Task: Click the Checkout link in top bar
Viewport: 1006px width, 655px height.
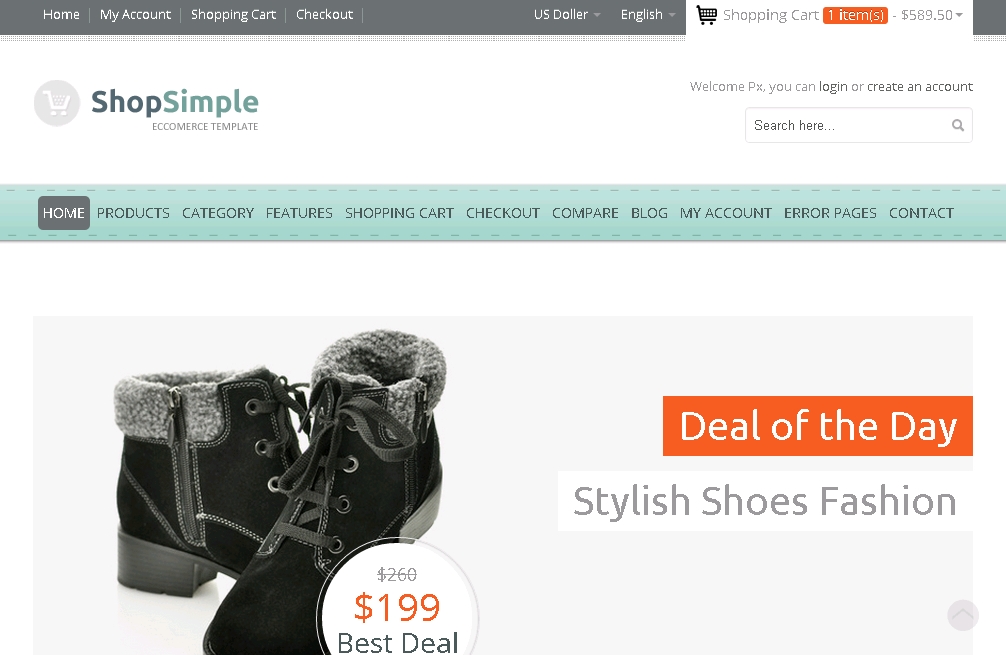Action: [x=324, y=15]
